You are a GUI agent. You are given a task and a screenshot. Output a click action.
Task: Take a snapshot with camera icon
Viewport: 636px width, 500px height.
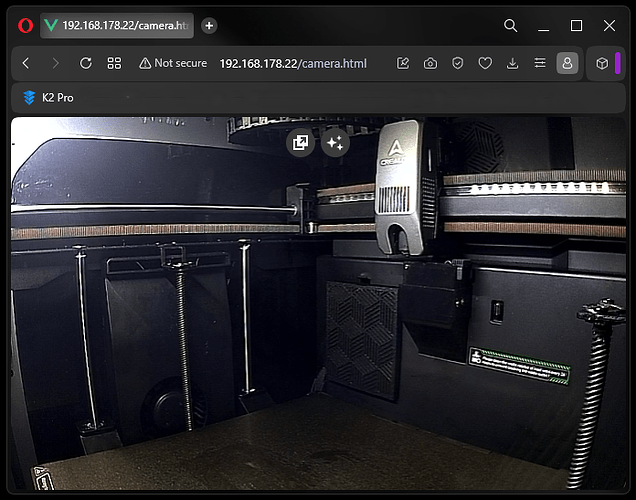tap(430, 63)
